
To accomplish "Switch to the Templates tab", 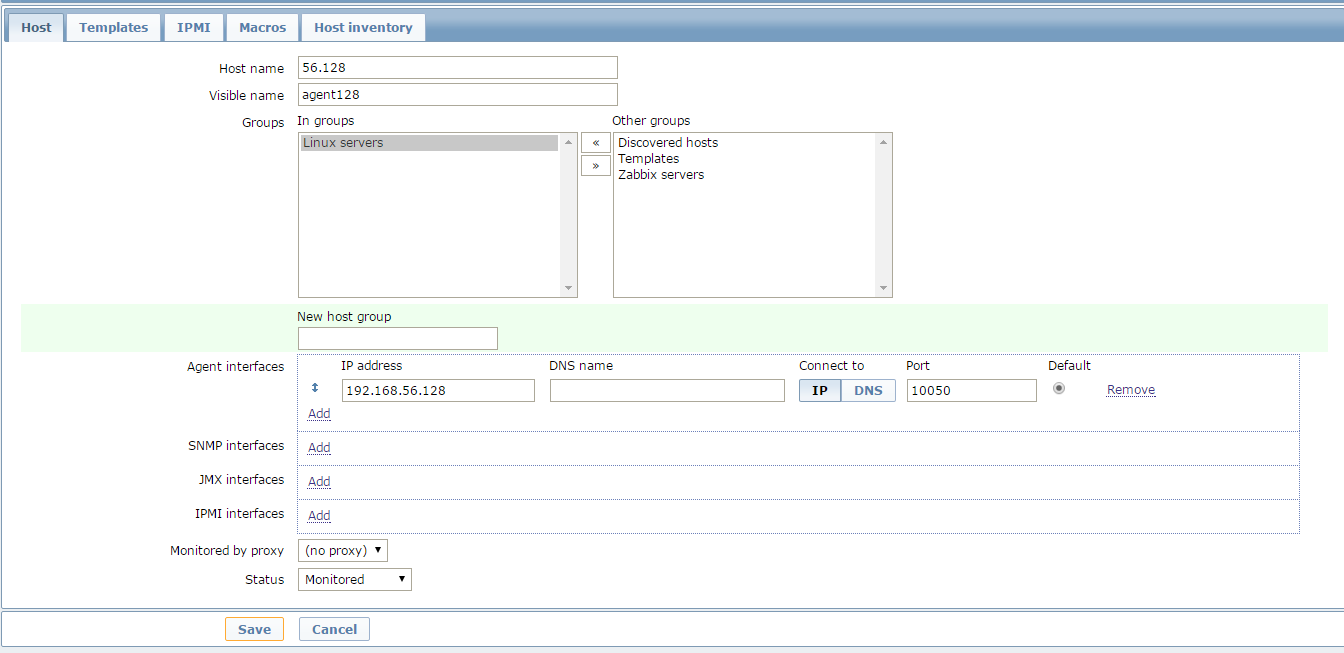I will (113, 27).
